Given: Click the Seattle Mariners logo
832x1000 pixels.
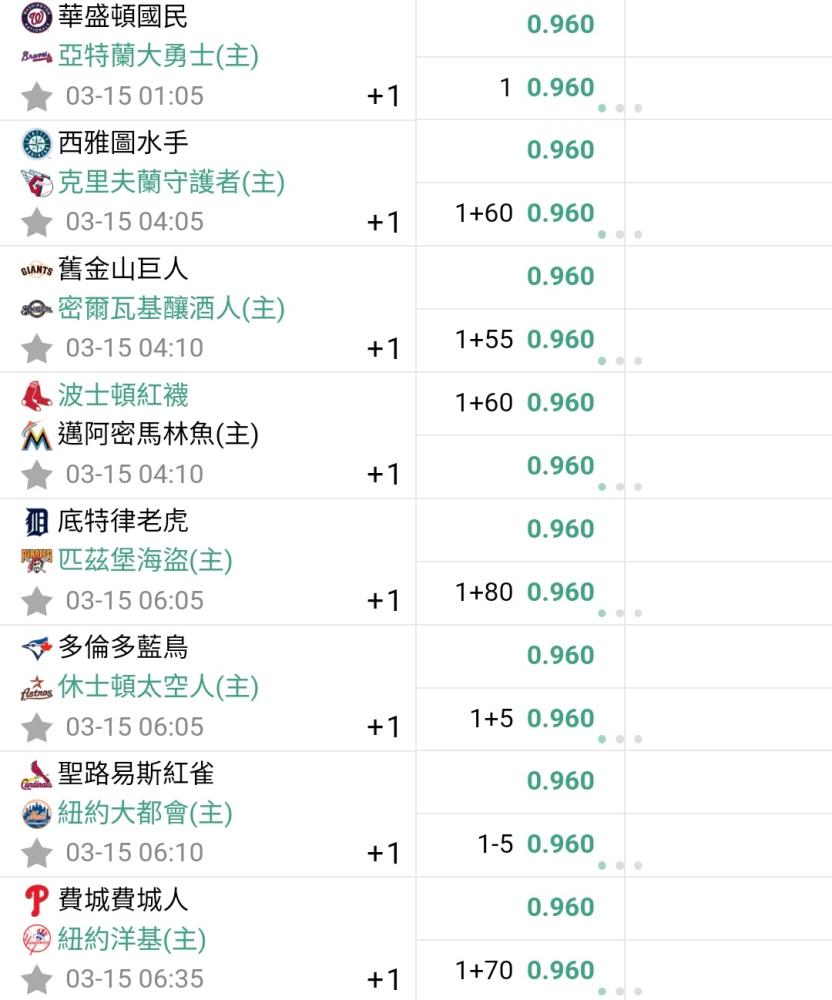Looking at the screenshot, I should tap(36, 143).
